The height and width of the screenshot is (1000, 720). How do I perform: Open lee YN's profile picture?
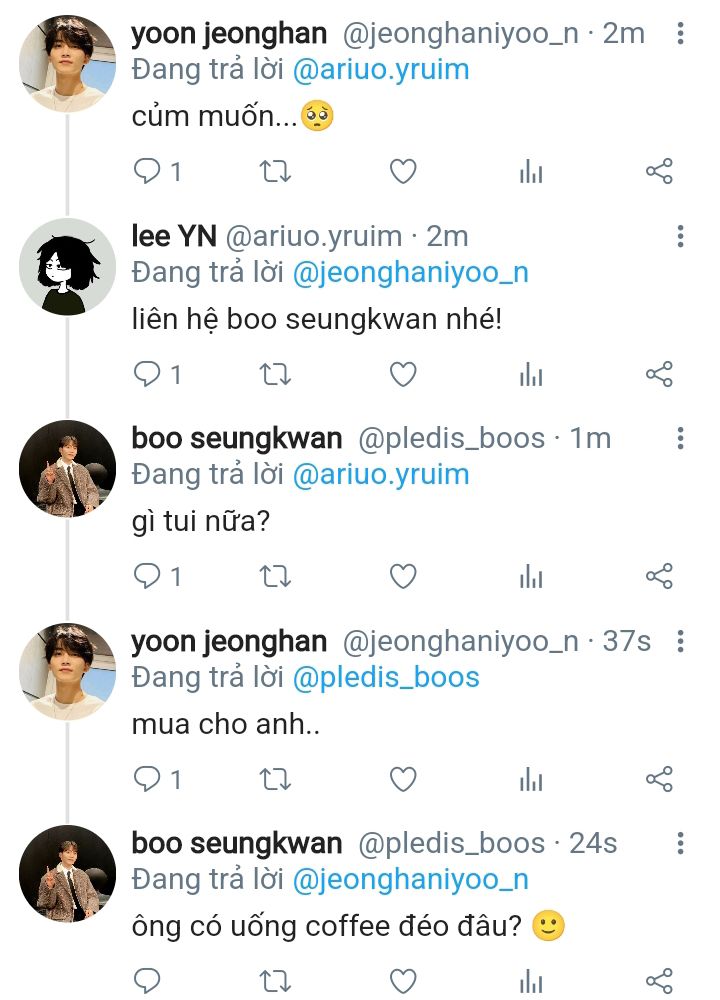(x=68, y=266)
